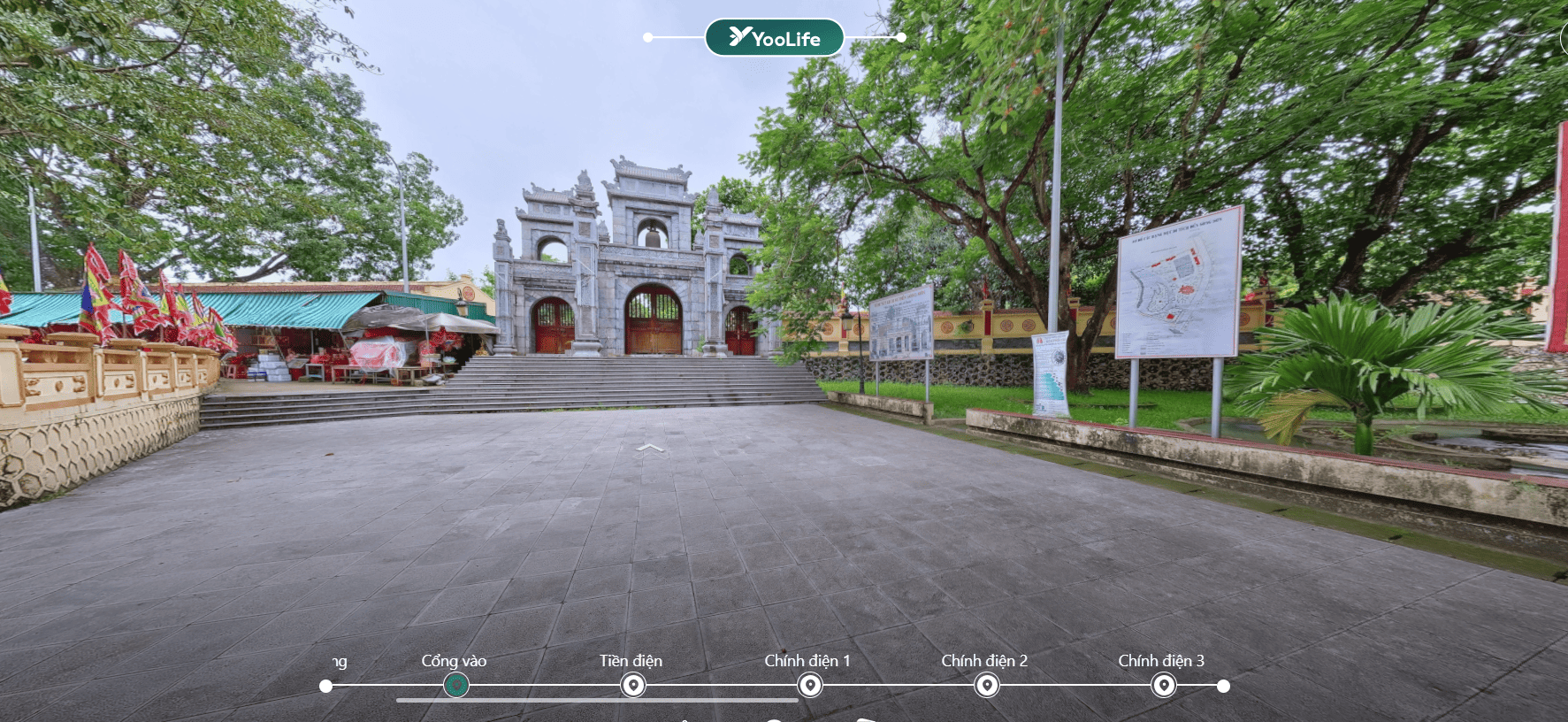Click the large site map signboard
This screenshot has height=722, width=1568.
click(1178, 285)
